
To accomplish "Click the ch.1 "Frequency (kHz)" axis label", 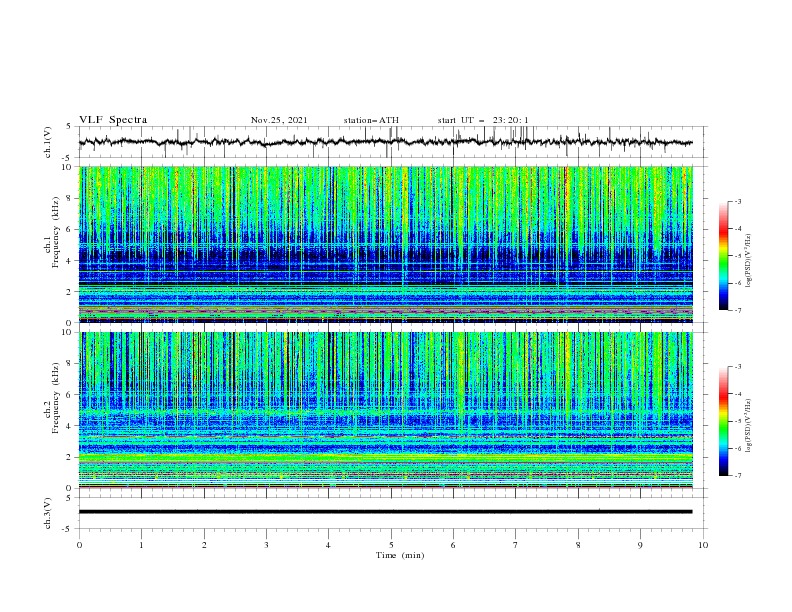I will coord(56,230).
